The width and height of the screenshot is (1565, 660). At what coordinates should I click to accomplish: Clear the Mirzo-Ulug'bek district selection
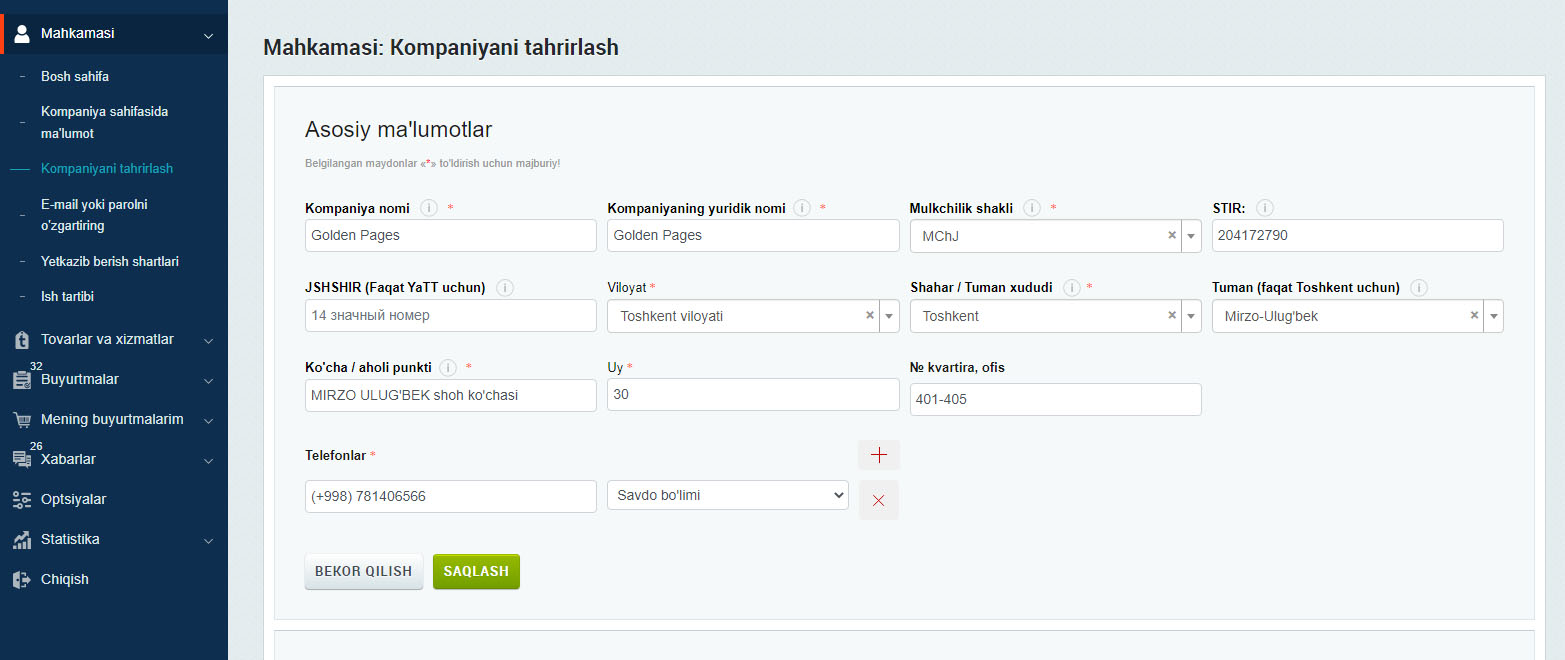[1473, 316]
